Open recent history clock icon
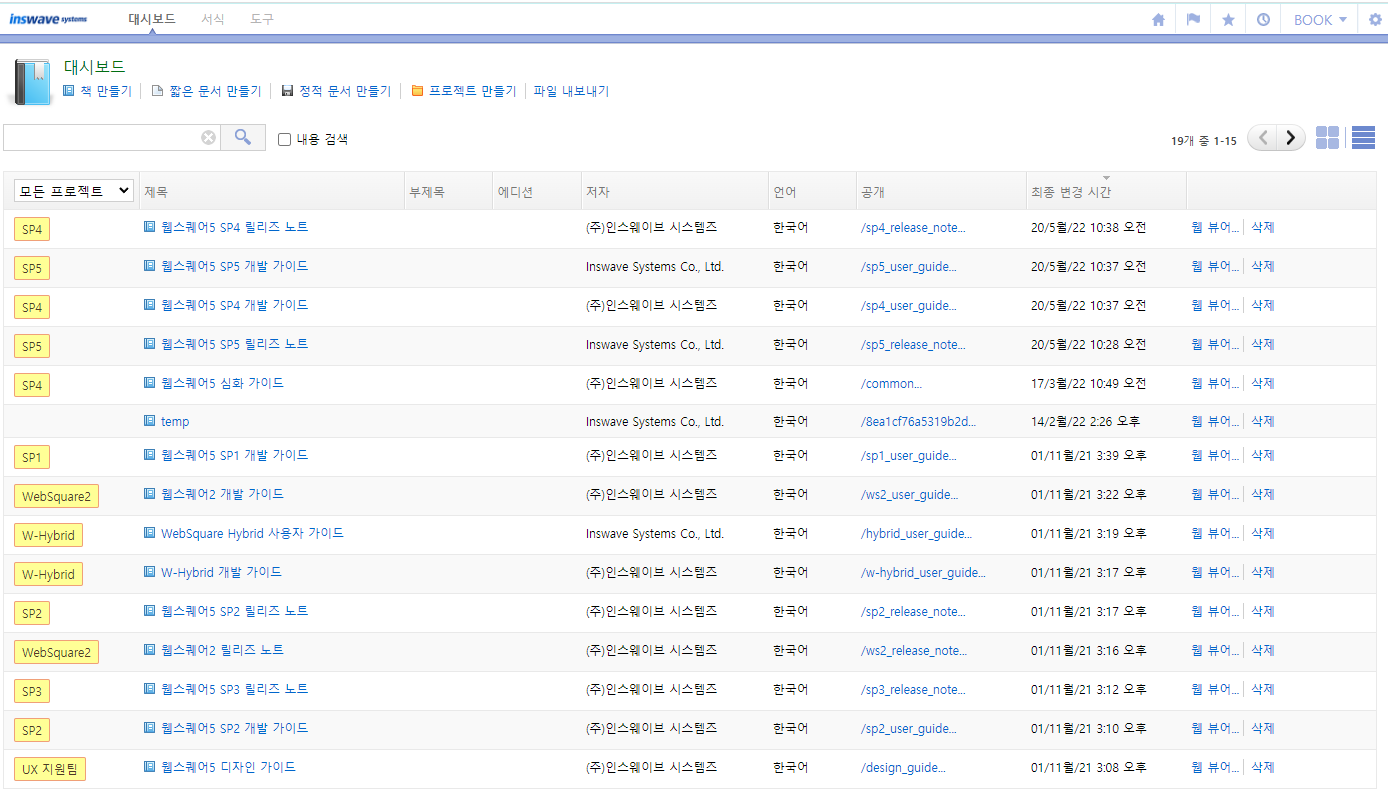Screen dimensions: 1388x797 pos(1263,19)
